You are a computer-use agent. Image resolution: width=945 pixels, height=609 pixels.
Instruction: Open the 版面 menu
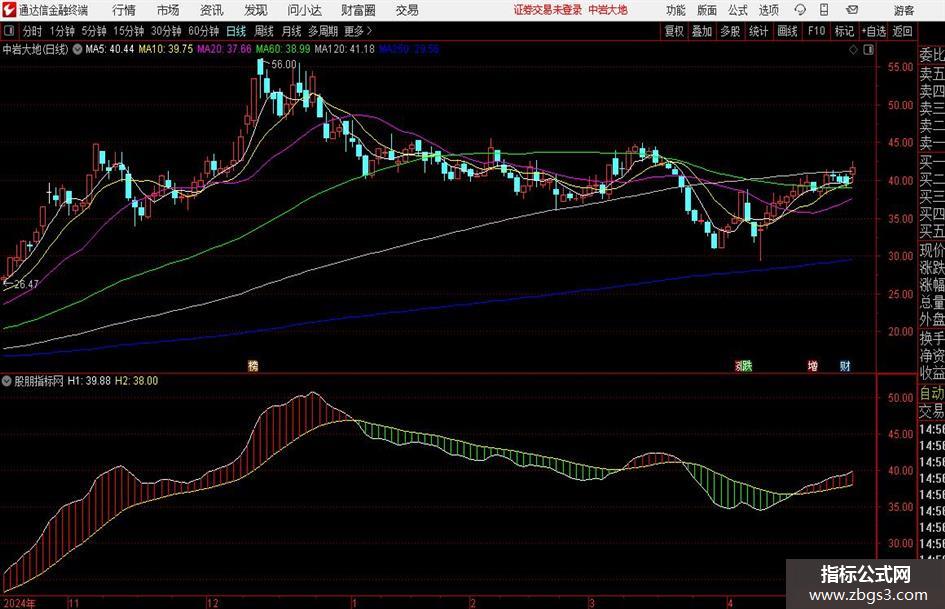(x=706, y=10)
